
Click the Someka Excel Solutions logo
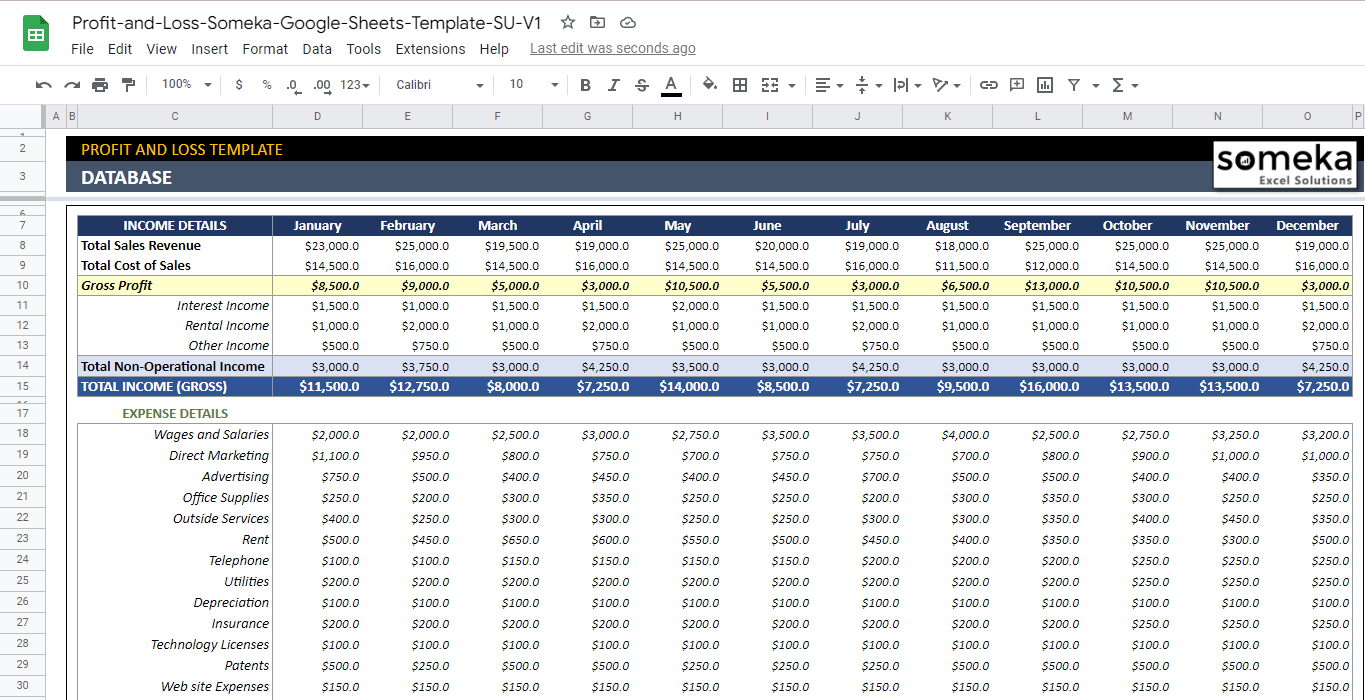pos(1285,165)
